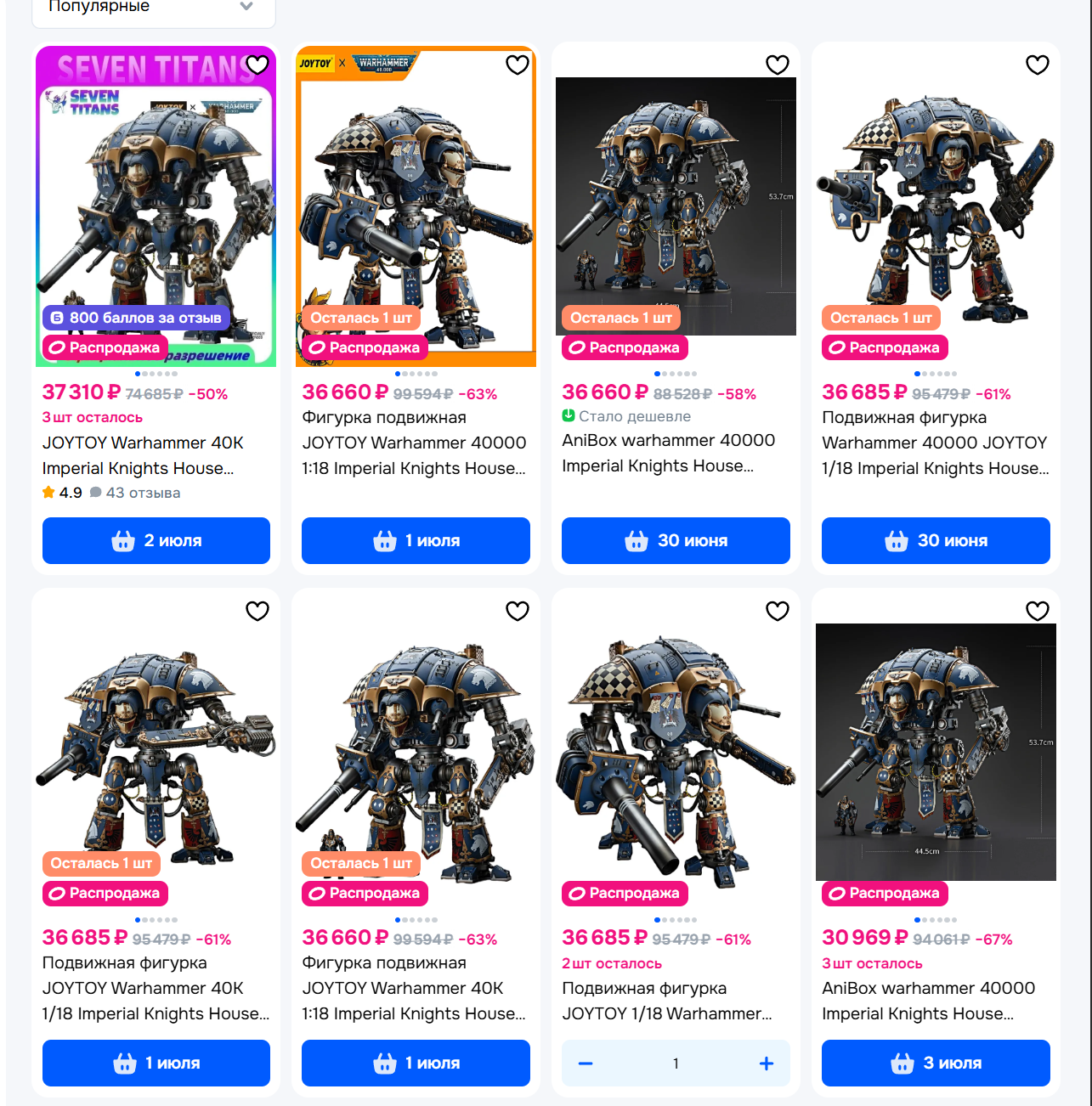The image size is (1092, 1106).
Task: Click the 4.9 star rating icon
Action: tap(48, 492)
